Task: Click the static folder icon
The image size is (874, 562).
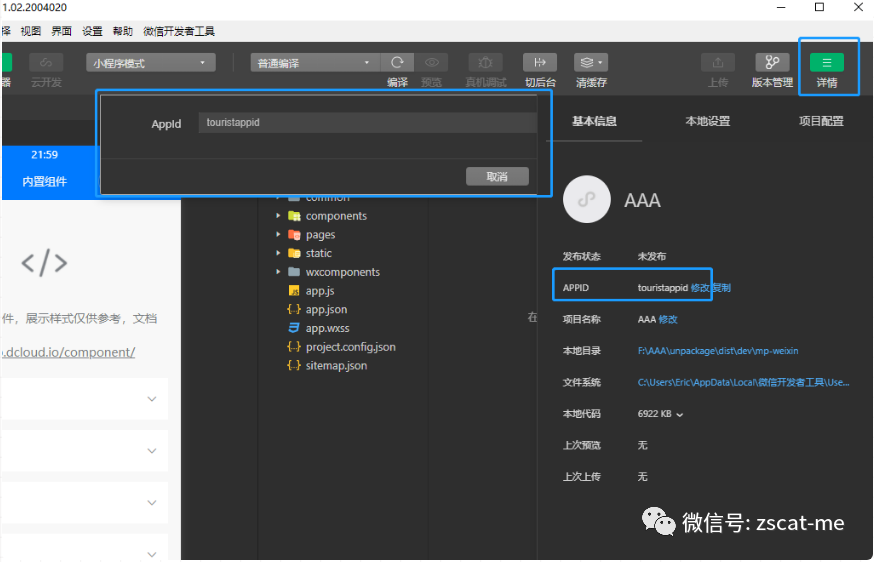Action: click(x=294, y=253)
